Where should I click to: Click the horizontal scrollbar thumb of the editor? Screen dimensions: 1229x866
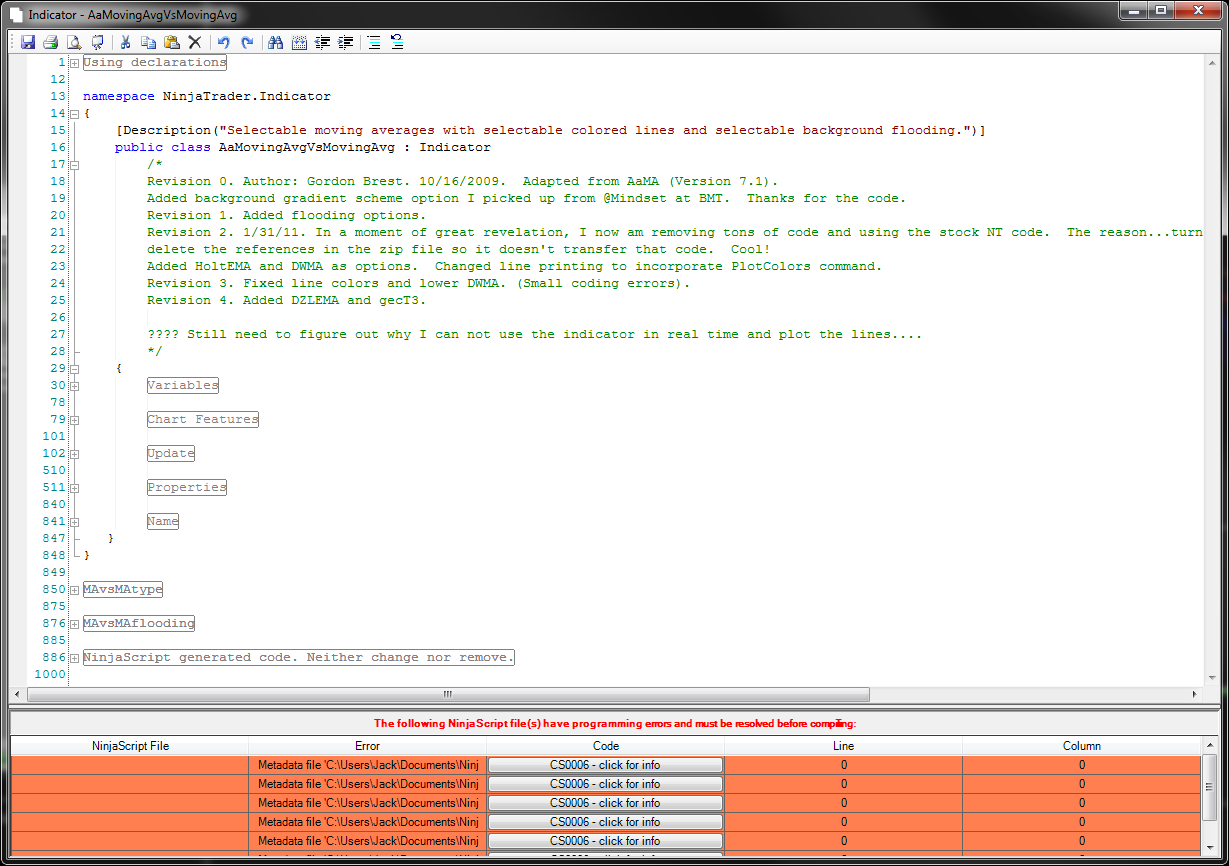point(447,695)
